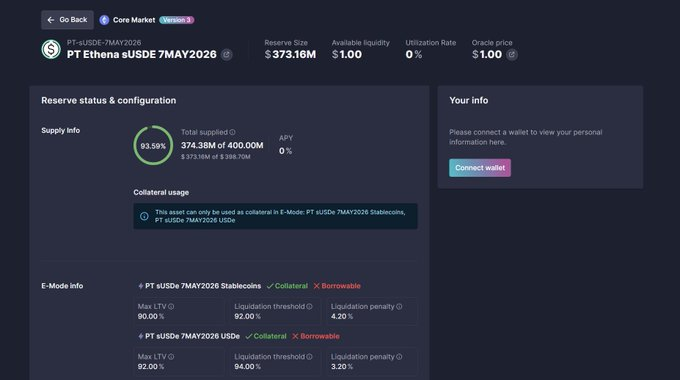Screen dimensions: 680x380
Task: Click the PT sUSDe 7MAY2026 Stablecoins title
Action: click(203, 286)
